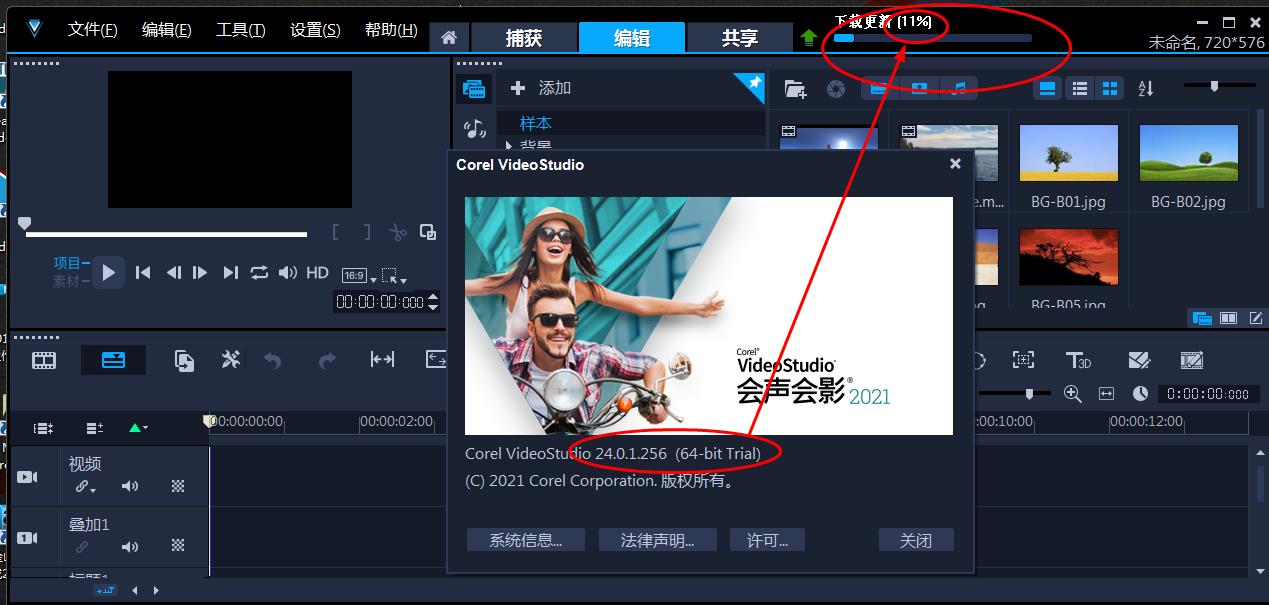This screenshot has height=605, width=1269.
Task: Switch to timeline view icon
Action: coord(113,360)
